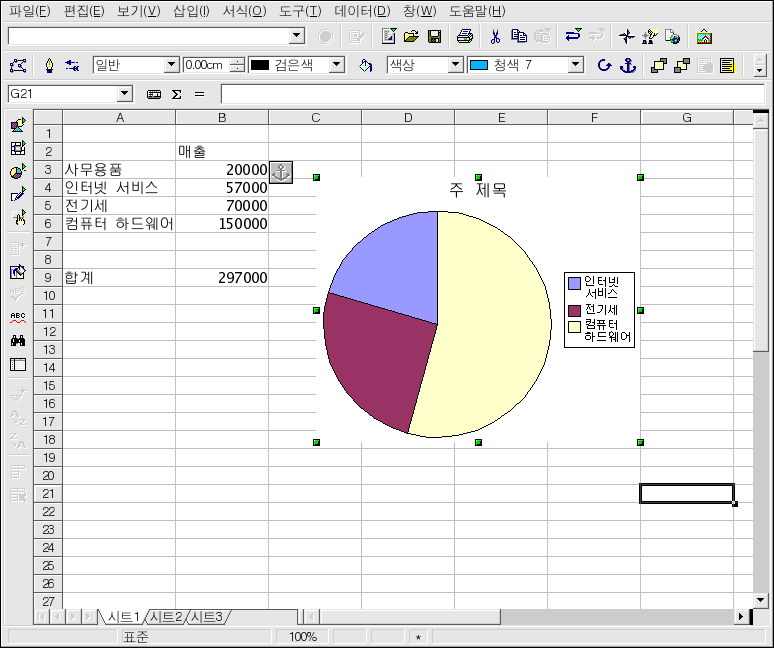Open the Name Box dropdown for G21
Screen dimensions: 774x648
pos(124,94)
